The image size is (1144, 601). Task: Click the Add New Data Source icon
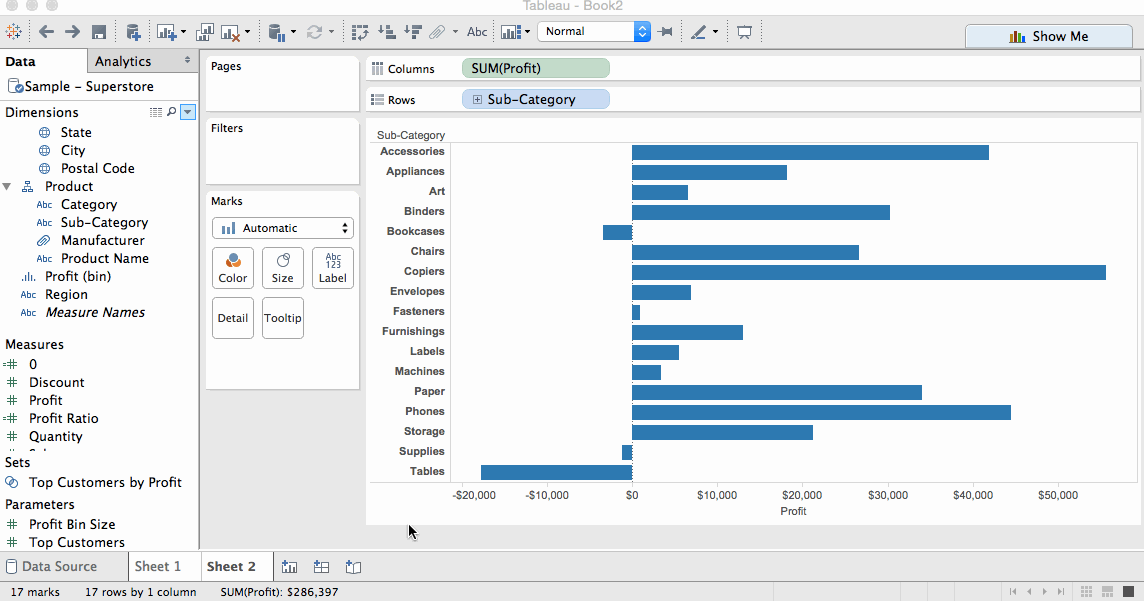[132, 31]
